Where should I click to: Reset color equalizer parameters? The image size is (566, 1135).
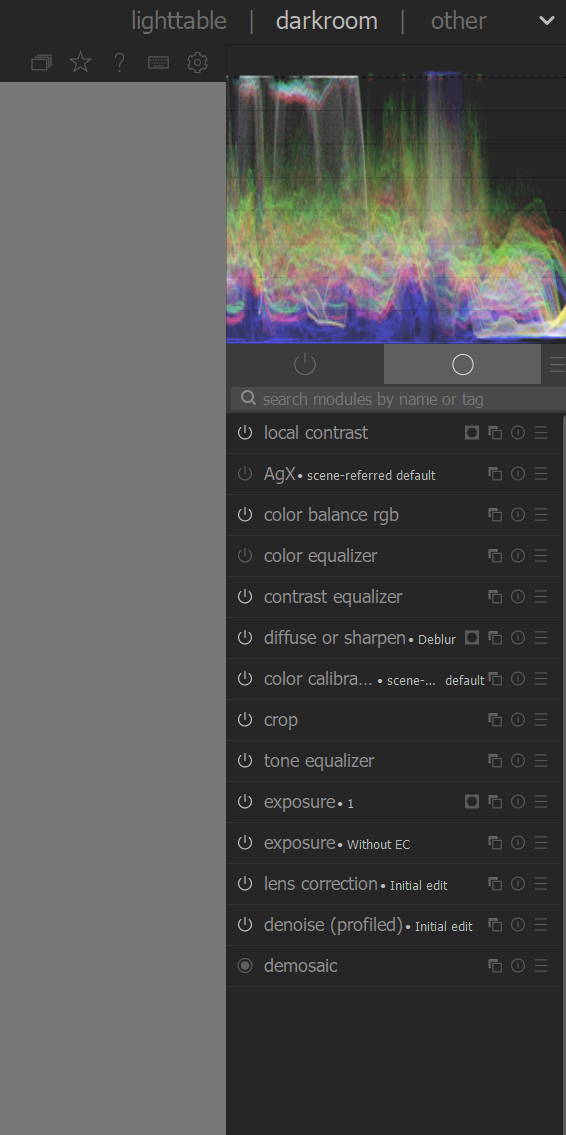click(518, 556)
